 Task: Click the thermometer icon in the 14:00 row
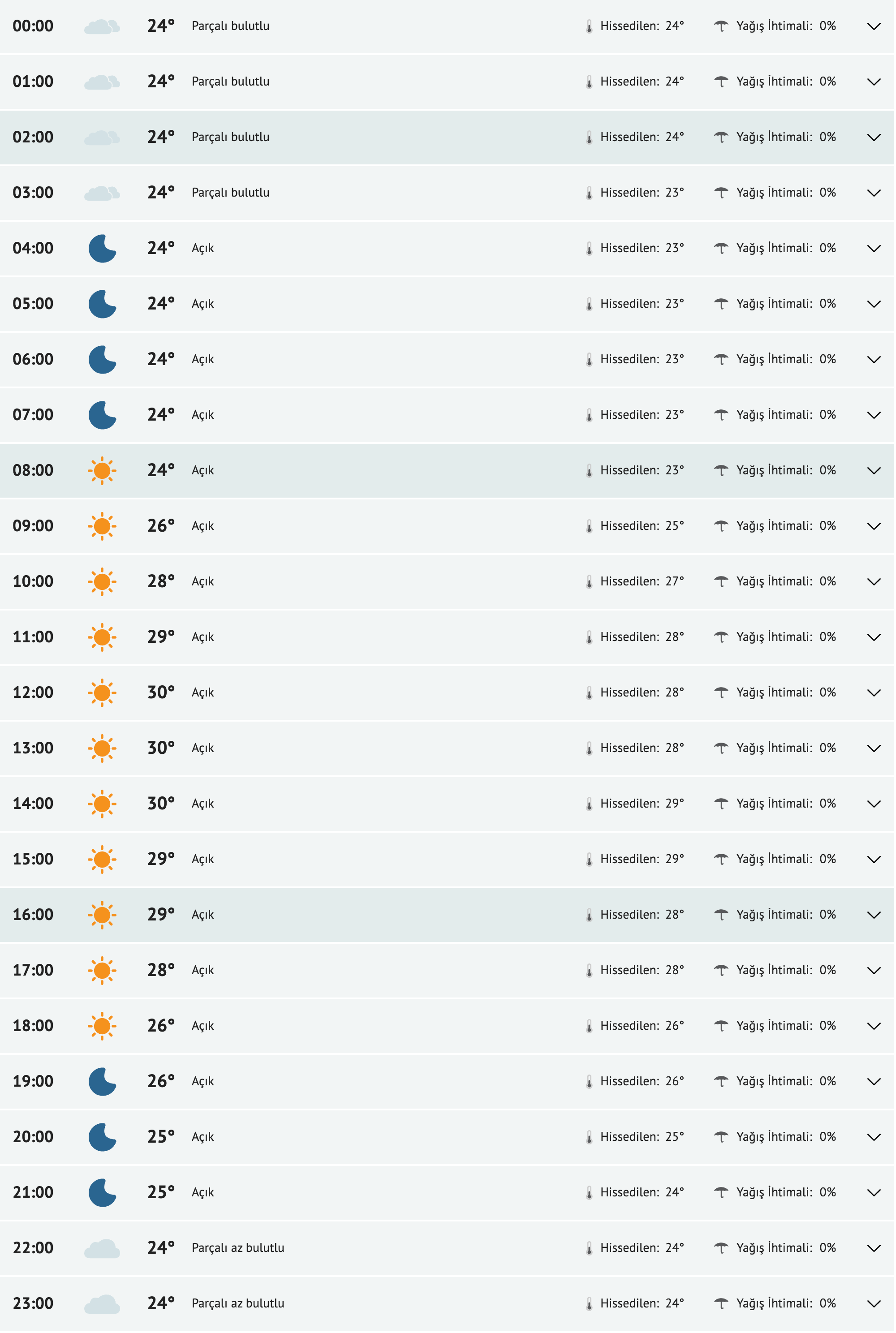click(589, 804)
